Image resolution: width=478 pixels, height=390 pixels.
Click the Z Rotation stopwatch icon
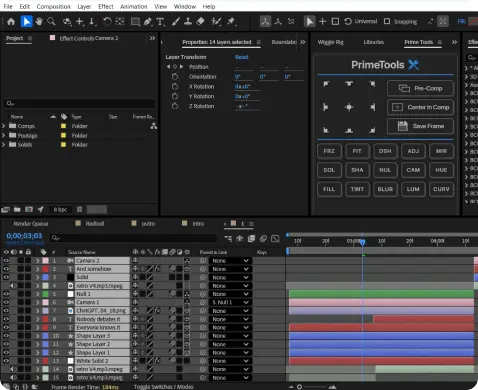click(x=175, y=106)
